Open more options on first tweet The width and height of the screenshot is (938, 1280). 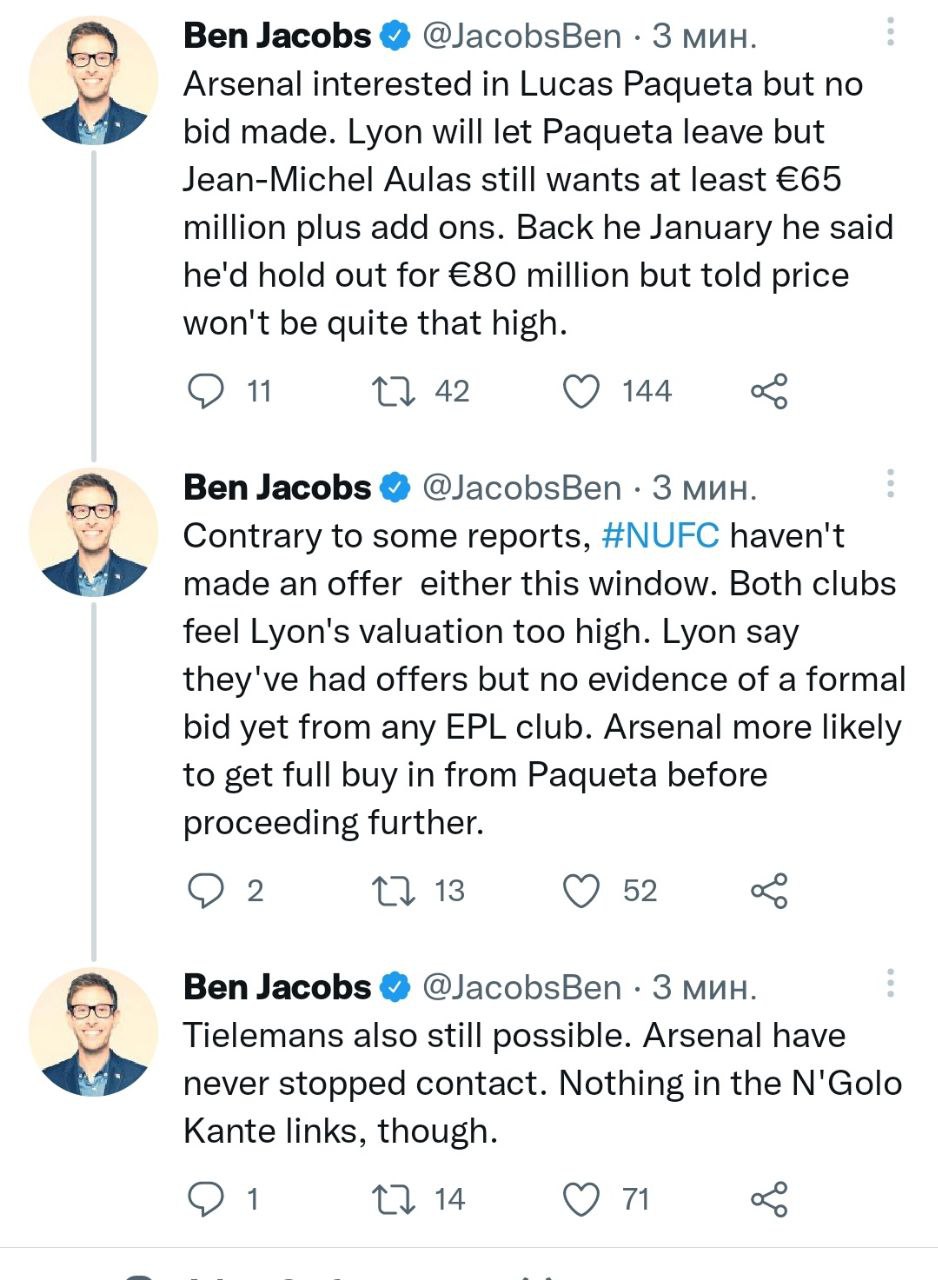pos(889,37)
